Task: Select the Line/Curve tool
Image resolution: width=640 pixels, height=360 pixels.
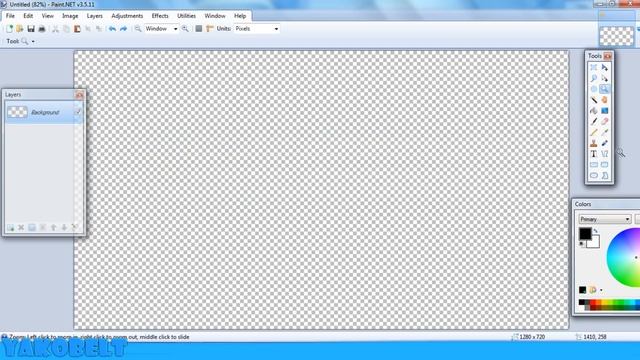Action: click(604, 154)
